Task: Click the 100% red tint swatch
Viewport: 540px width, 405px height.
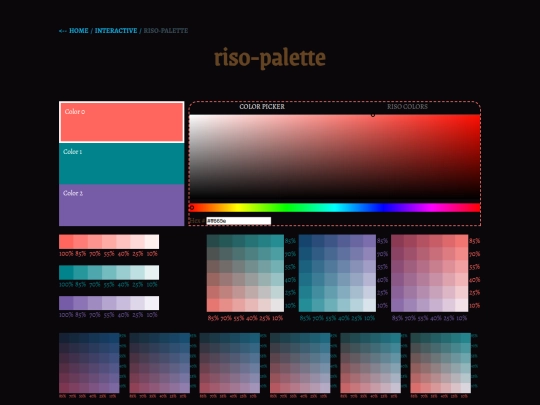Action: coord(66,242)
